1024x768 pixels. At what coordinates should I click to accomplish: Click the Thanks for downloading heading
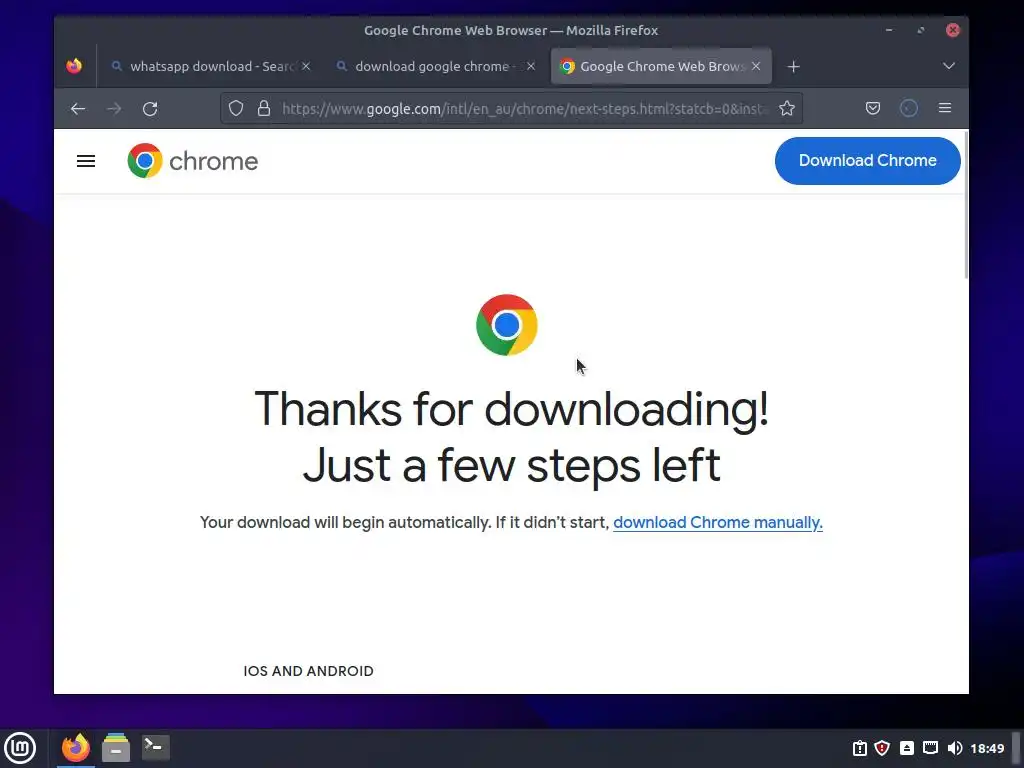(511, 437)
